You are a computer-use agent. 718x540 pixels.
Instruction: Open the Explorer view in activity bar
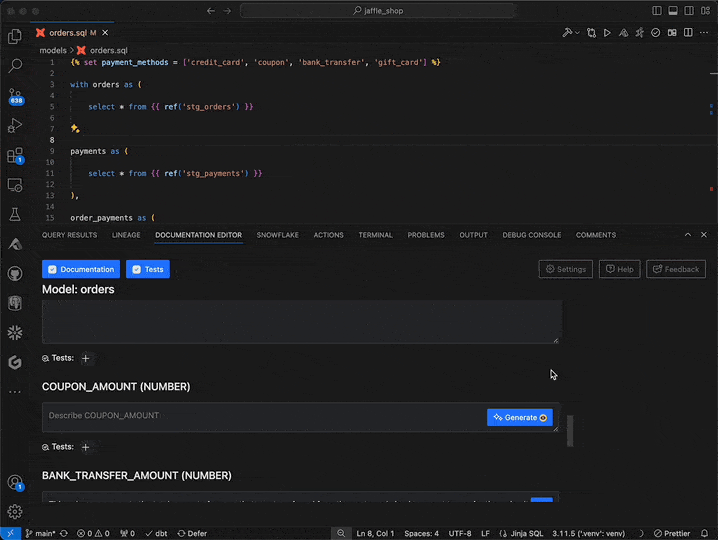(x=15, y=36)
